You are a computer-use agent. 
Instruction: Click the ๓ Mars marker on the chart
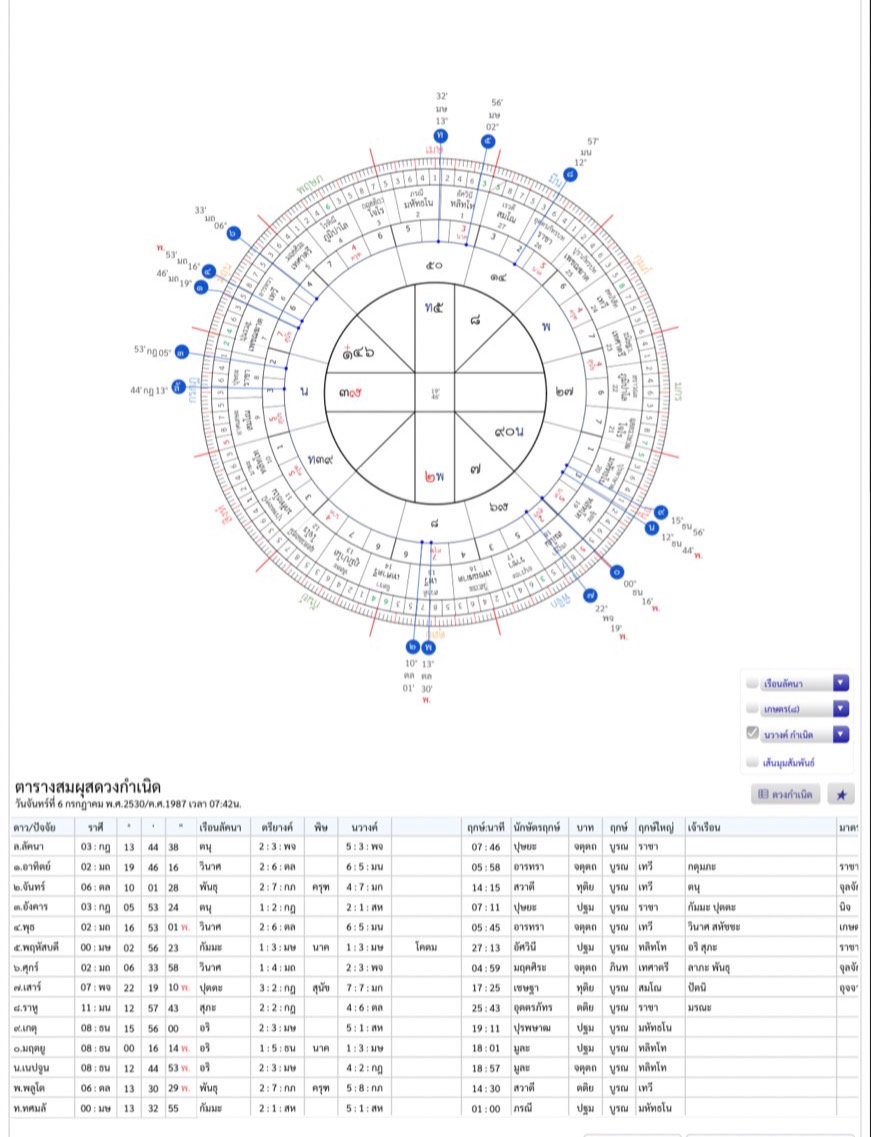click(181, 352)
